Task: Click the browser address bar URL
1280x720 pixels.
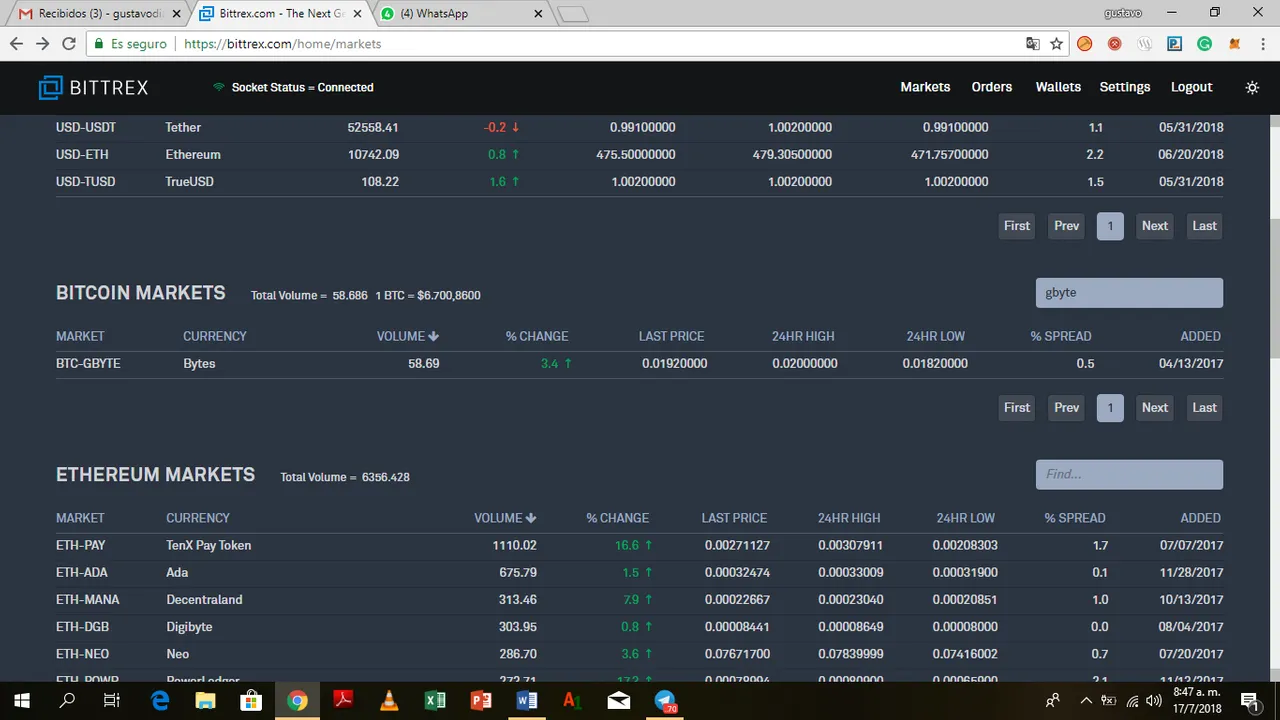Action: [283, 44]
